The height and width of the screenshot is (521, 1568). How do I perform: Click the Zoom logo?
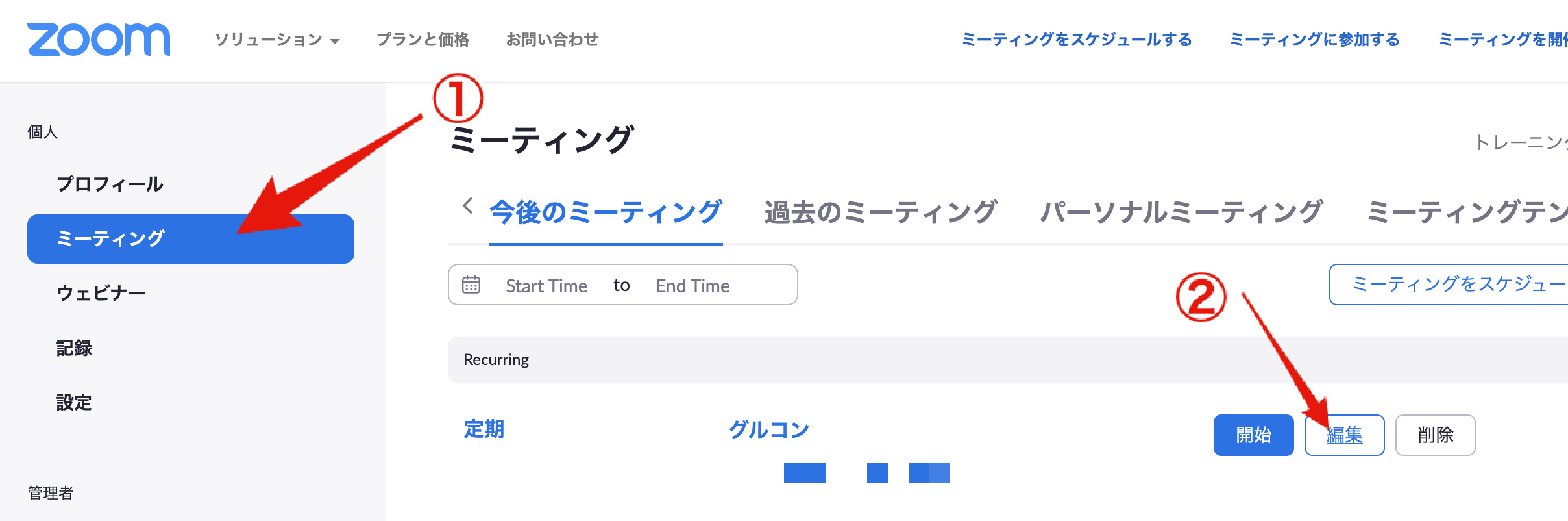[99, 40]
